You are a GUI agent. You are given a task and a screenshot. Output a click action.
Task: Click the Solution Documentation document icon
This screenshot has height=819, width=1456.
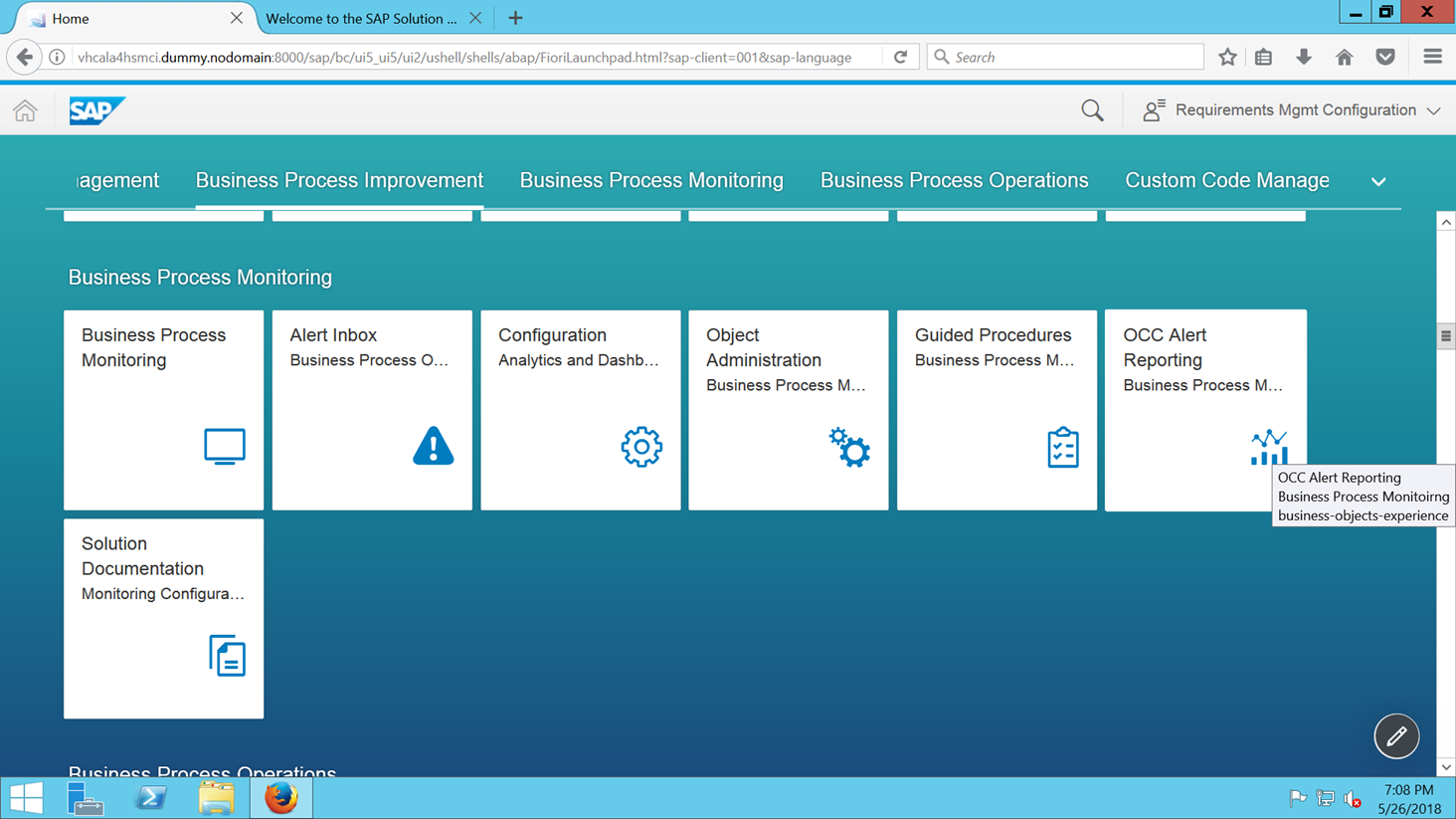pyautogui.click(x=228, y=656)
